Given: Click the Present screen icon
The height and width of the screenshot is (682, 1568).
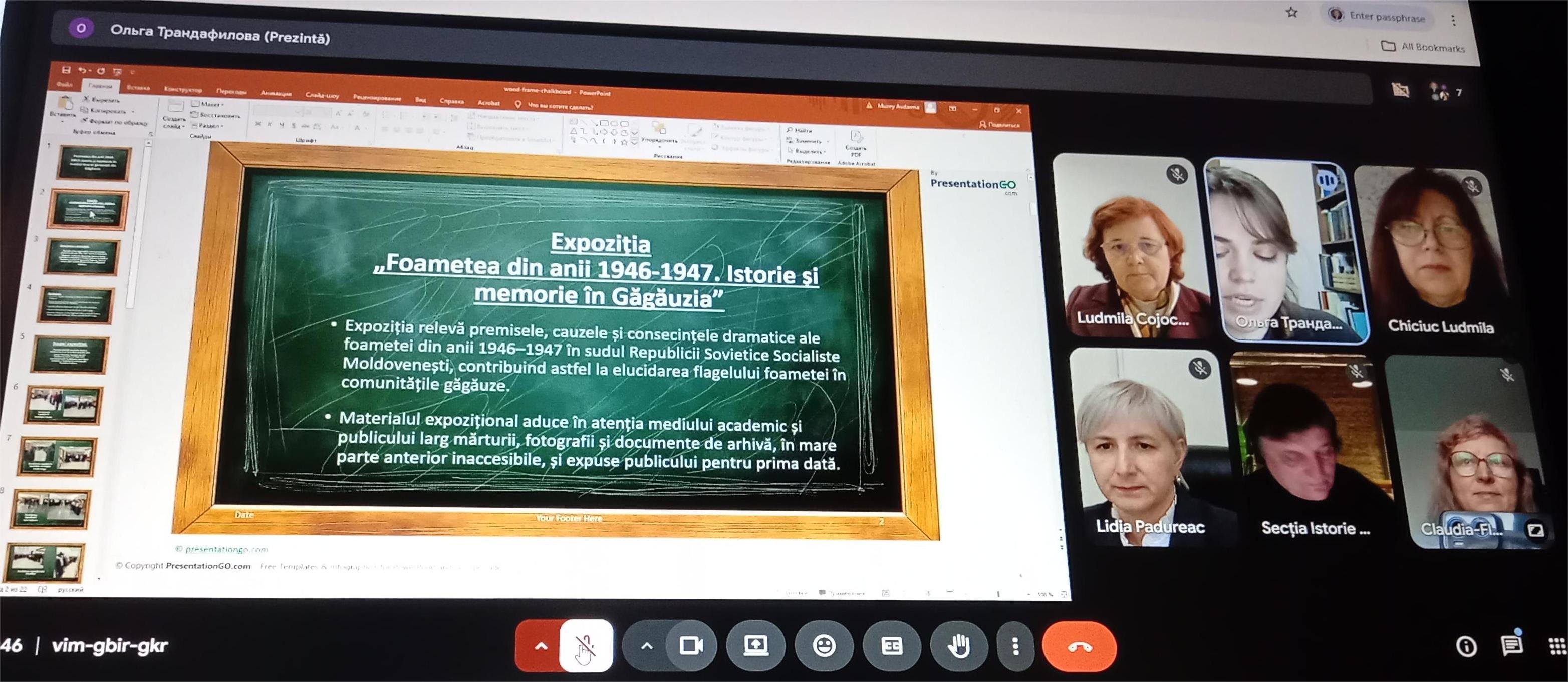Looking at the screenshot, I should pyautogui.click(x=756, y=645).
